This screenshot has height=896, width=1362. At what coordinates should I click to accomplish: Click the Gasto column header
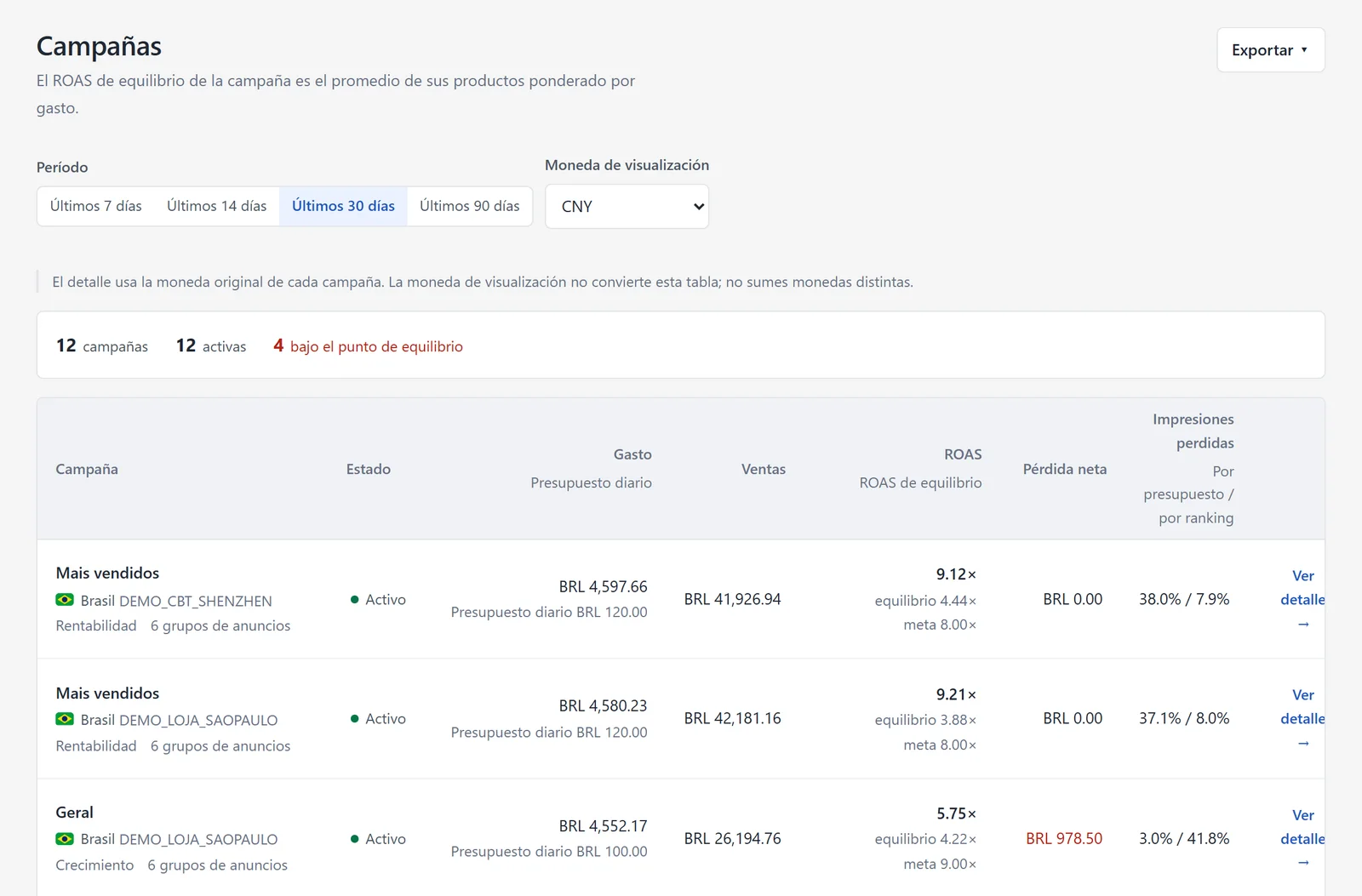coord(632,454)
